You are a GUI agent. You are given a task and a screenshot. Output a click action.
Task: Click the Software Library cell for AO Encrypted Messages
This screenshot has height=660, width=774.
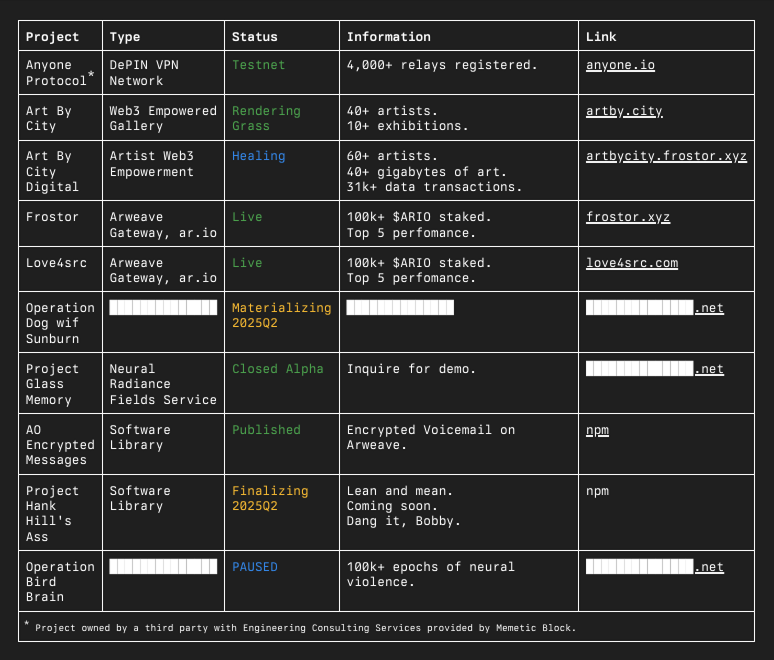coord(163,444)
